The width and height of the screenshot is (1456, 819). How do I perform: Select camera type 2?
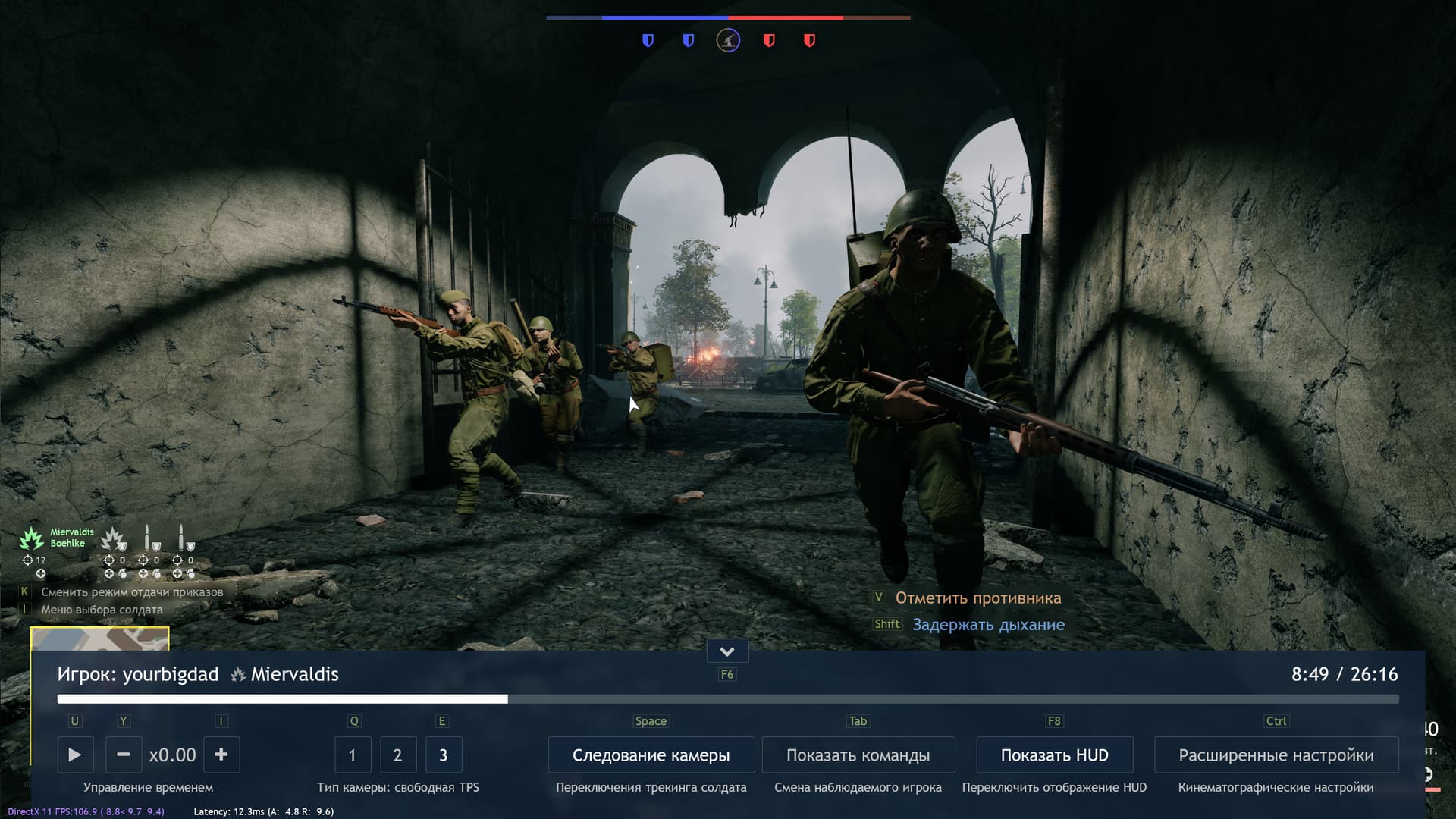[x=397, y=755]
